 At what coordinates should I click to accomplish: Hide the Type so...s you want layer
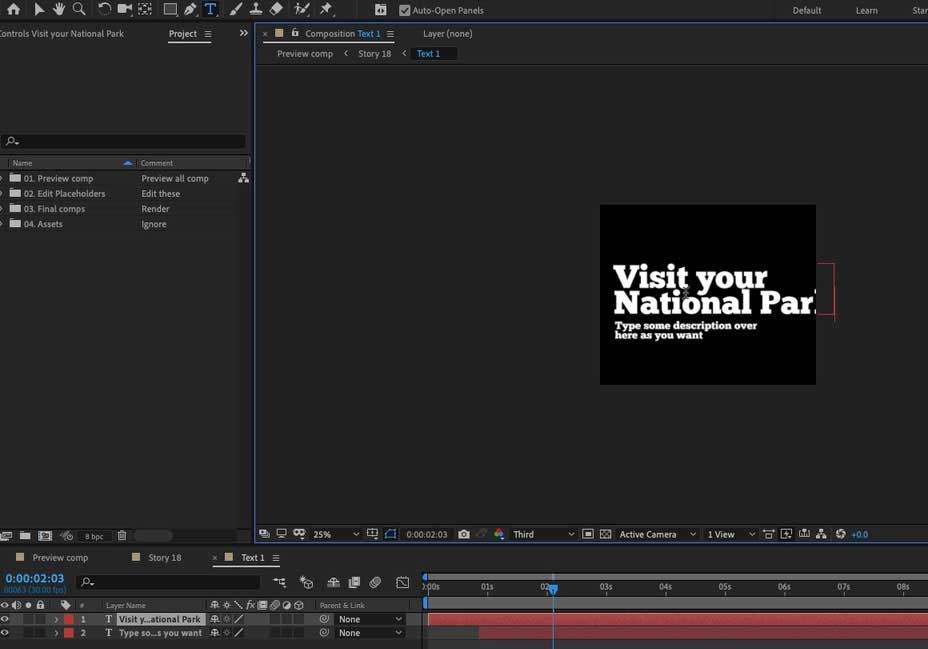click(5, 632)
